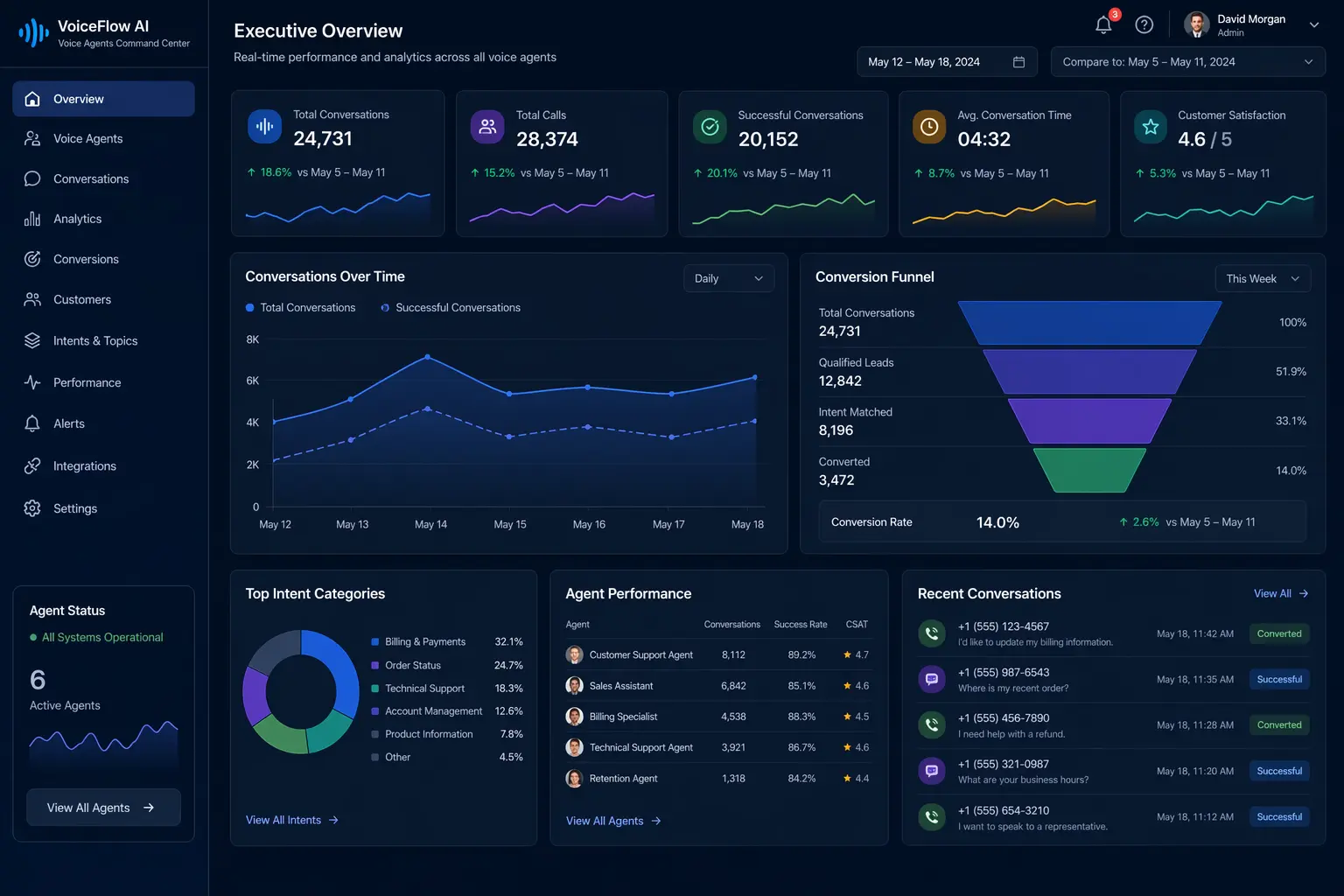Click the 89.2% success rate value
The image size is (1344, 896).
[801, 655]
